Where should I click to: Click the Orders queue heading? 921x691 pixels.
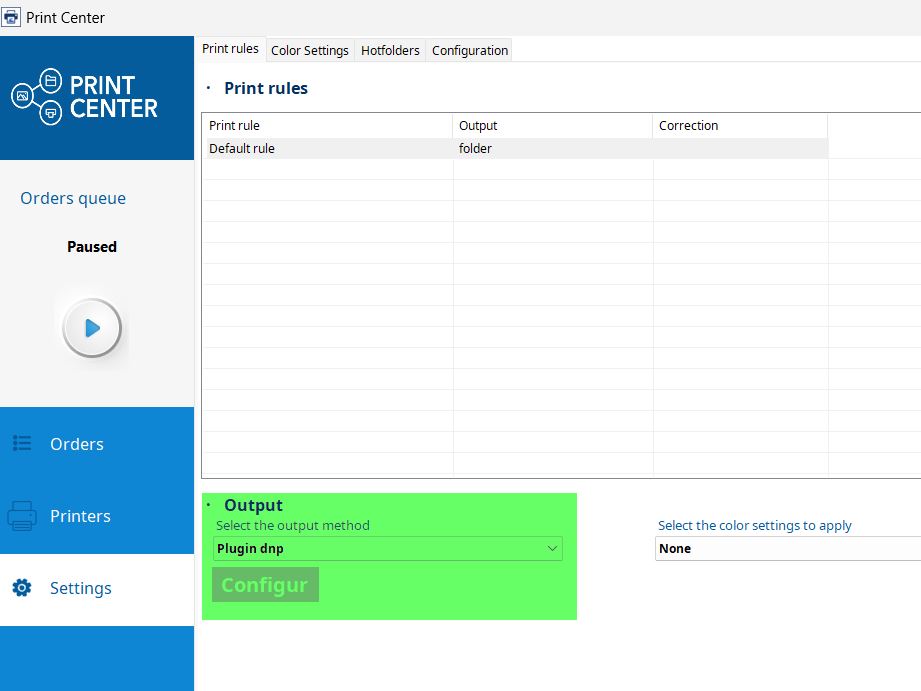[73, 198]
